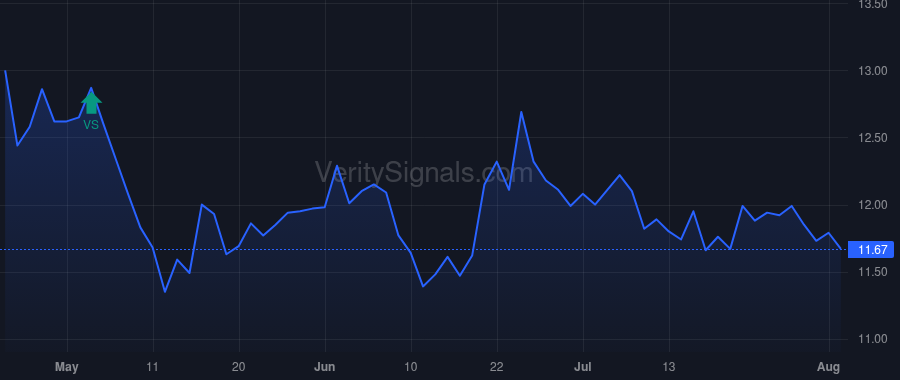
Task: Click the 13.50 price axis label
Action: click(x=872, y=5)
